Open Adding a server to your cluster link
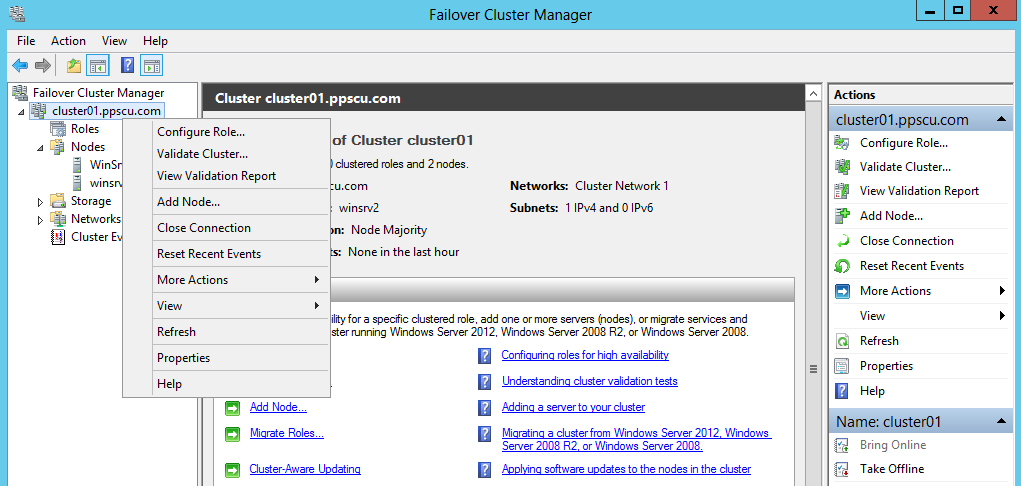Viewport: 1021px width, 486px height. [573, 407]
